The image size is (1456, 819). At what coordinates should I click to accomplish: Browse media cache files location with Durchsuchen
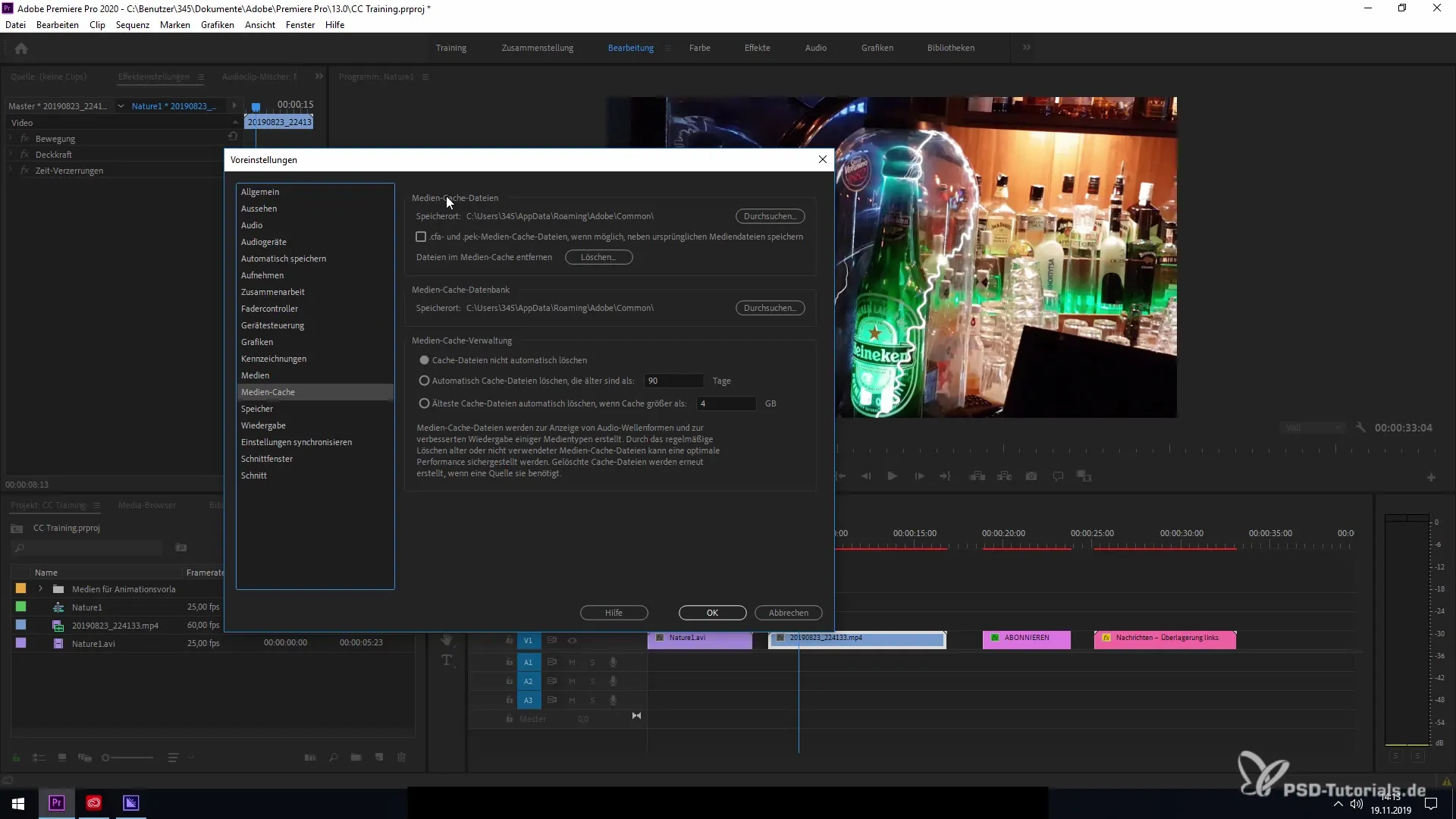coord(770,216)
